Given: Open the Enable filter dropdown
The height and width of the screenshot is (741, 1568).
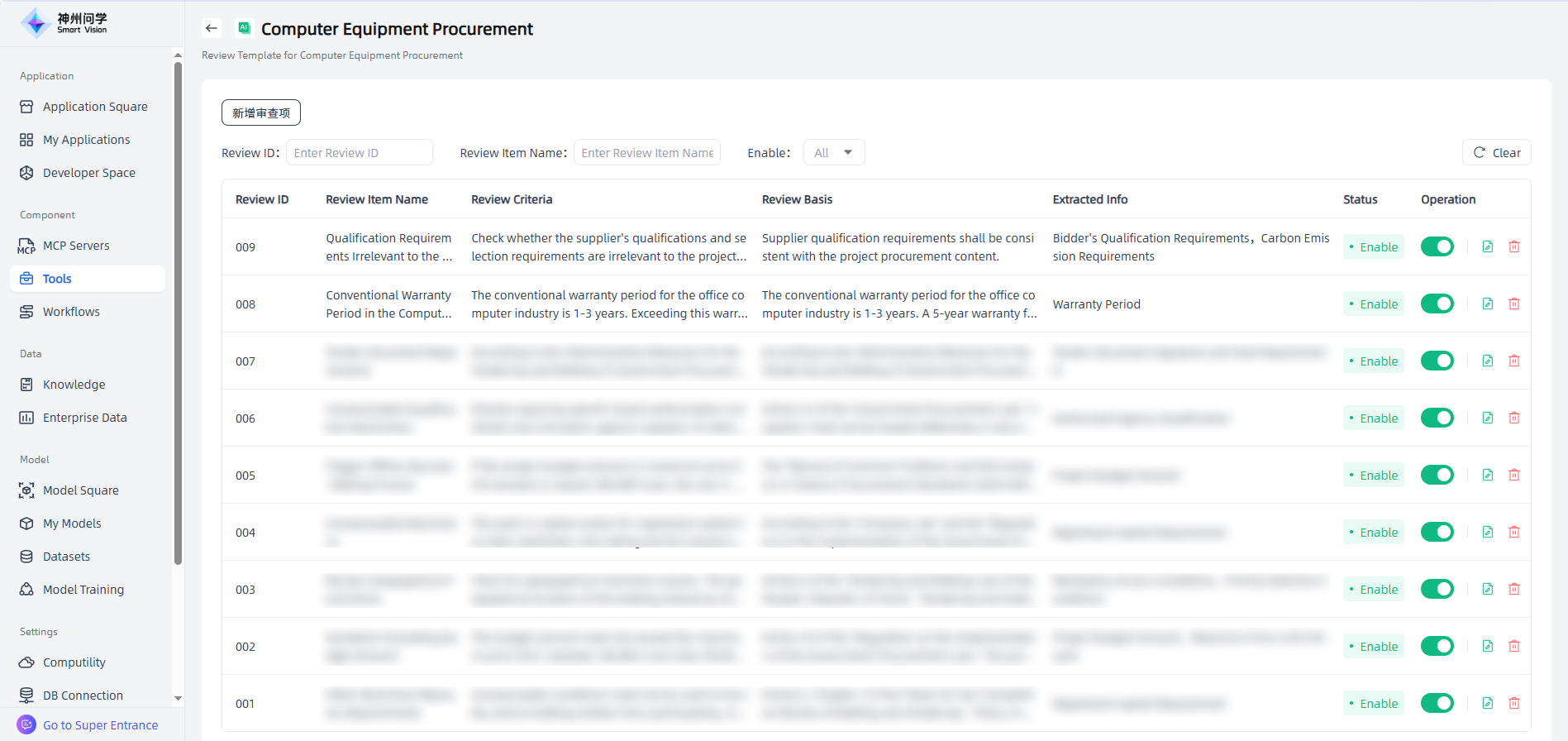Looking at the screenshot, I should click(833, 152).
